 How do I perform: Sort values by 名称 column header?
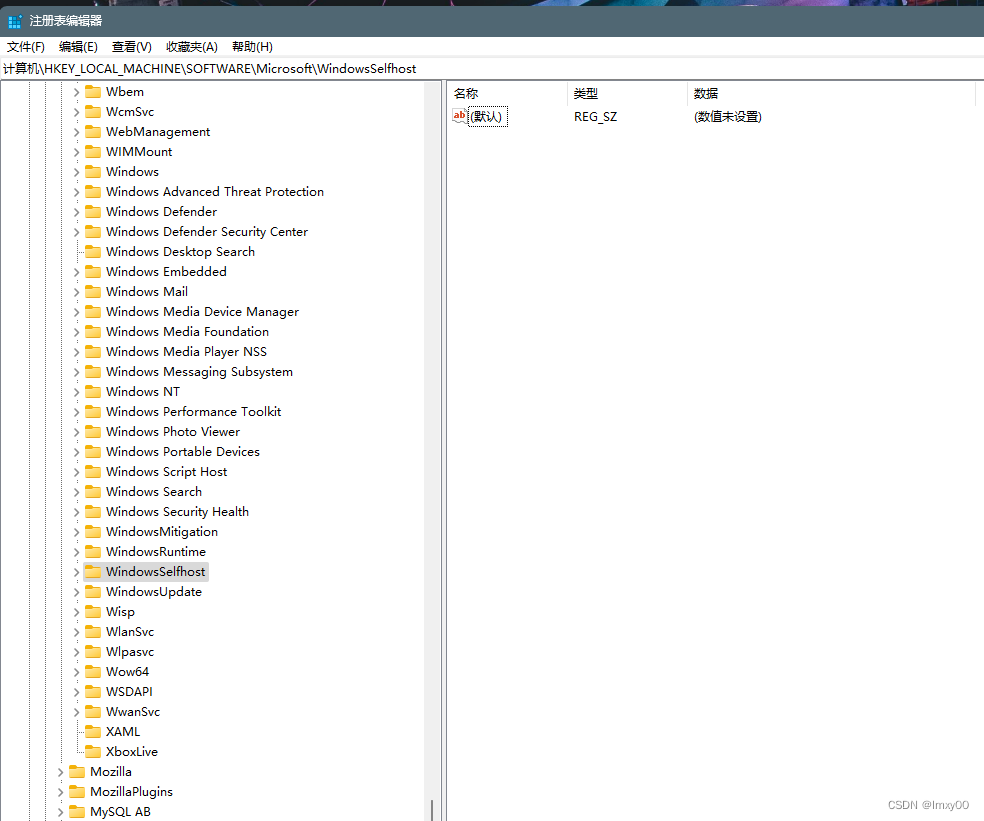click(x=507, y=94)
